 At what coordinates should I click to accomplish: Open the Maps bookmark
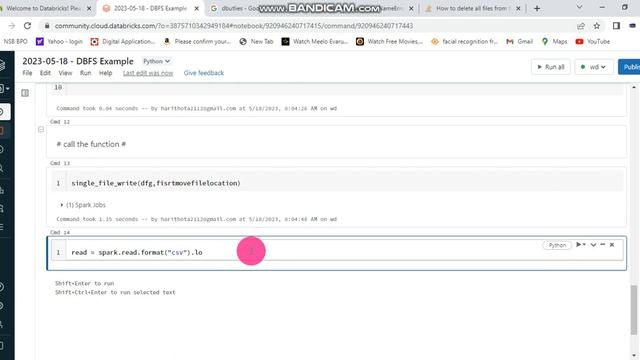tap(554, 42)
